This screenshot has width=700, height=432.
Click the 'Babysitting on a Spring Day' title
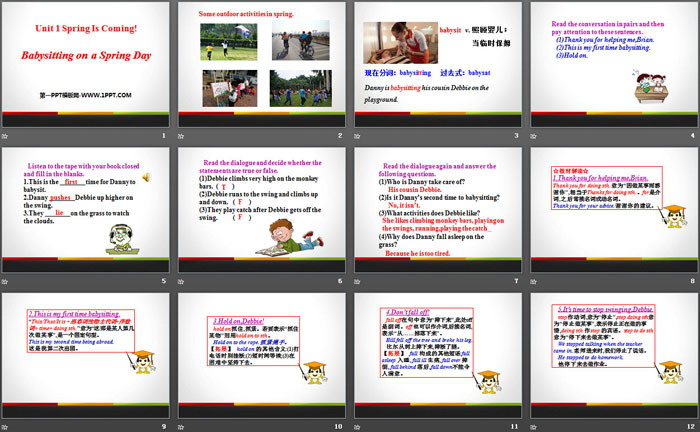click(x=86, y=55)
